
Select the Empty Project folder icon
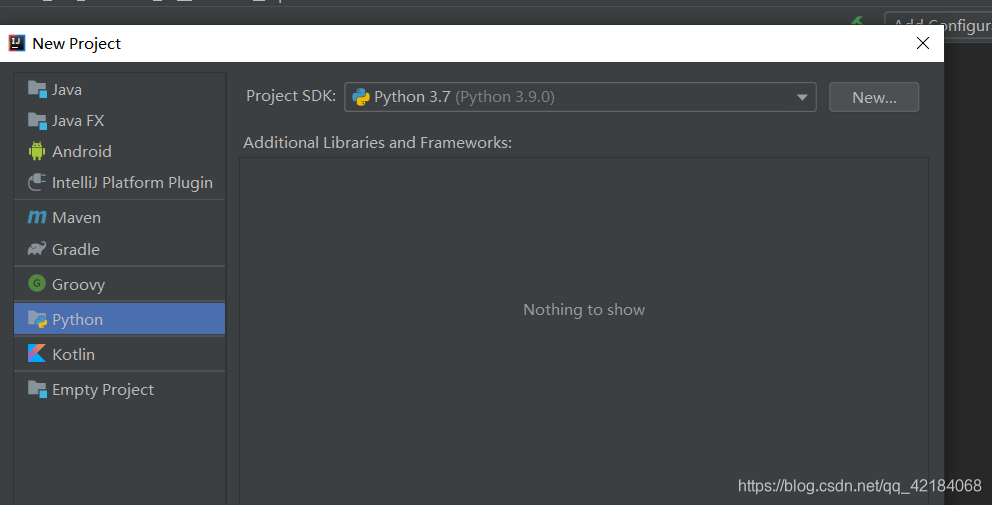tap(37, 389)
